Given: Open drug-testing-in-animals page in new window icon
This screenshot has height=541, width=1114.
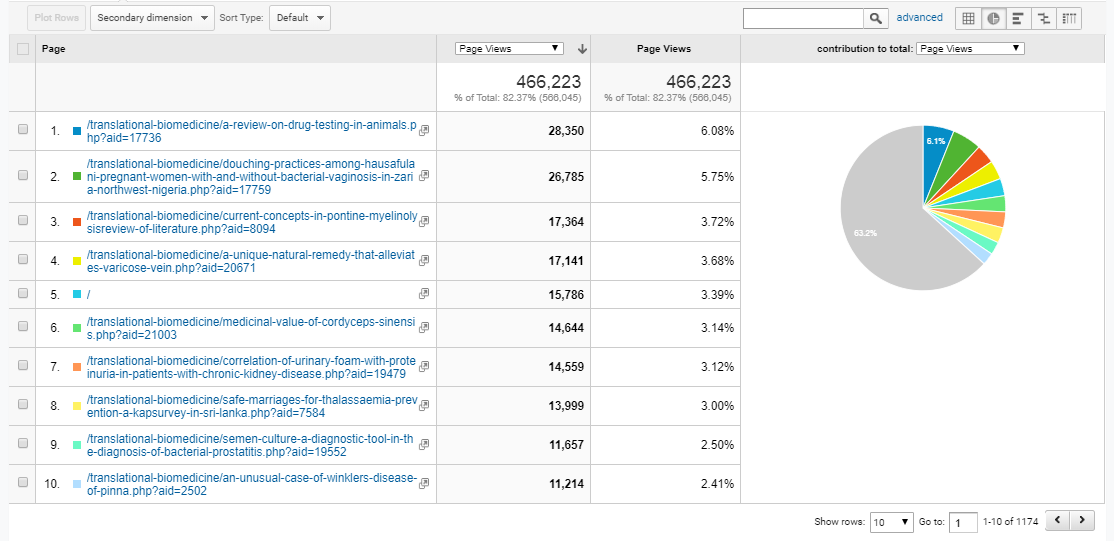Looking at the screenshot, I should tap(424, 131).
